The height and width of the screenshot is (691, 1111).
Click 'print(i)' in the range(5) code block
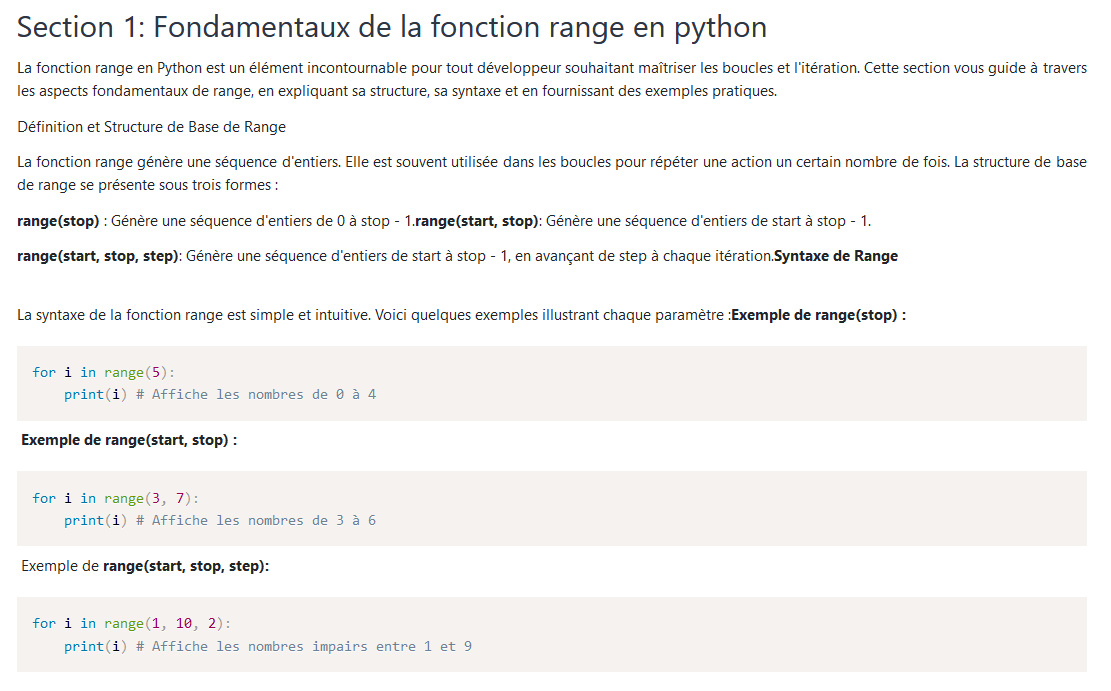tap(96, 394)
